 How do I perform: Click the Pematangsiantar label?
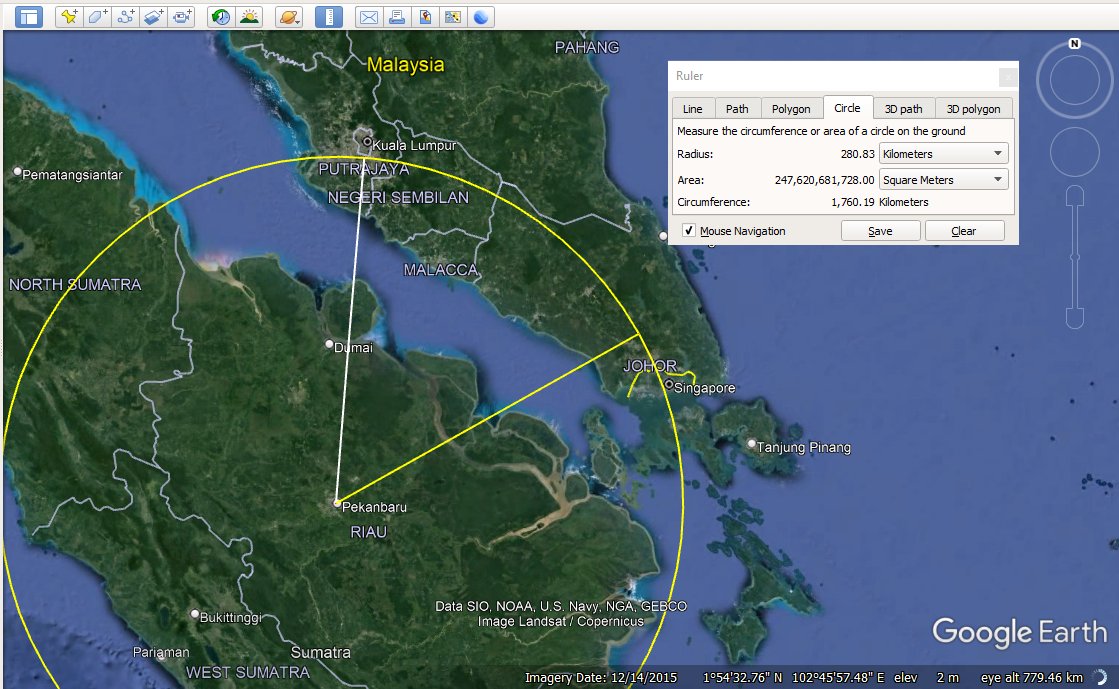tap(72, 175)
